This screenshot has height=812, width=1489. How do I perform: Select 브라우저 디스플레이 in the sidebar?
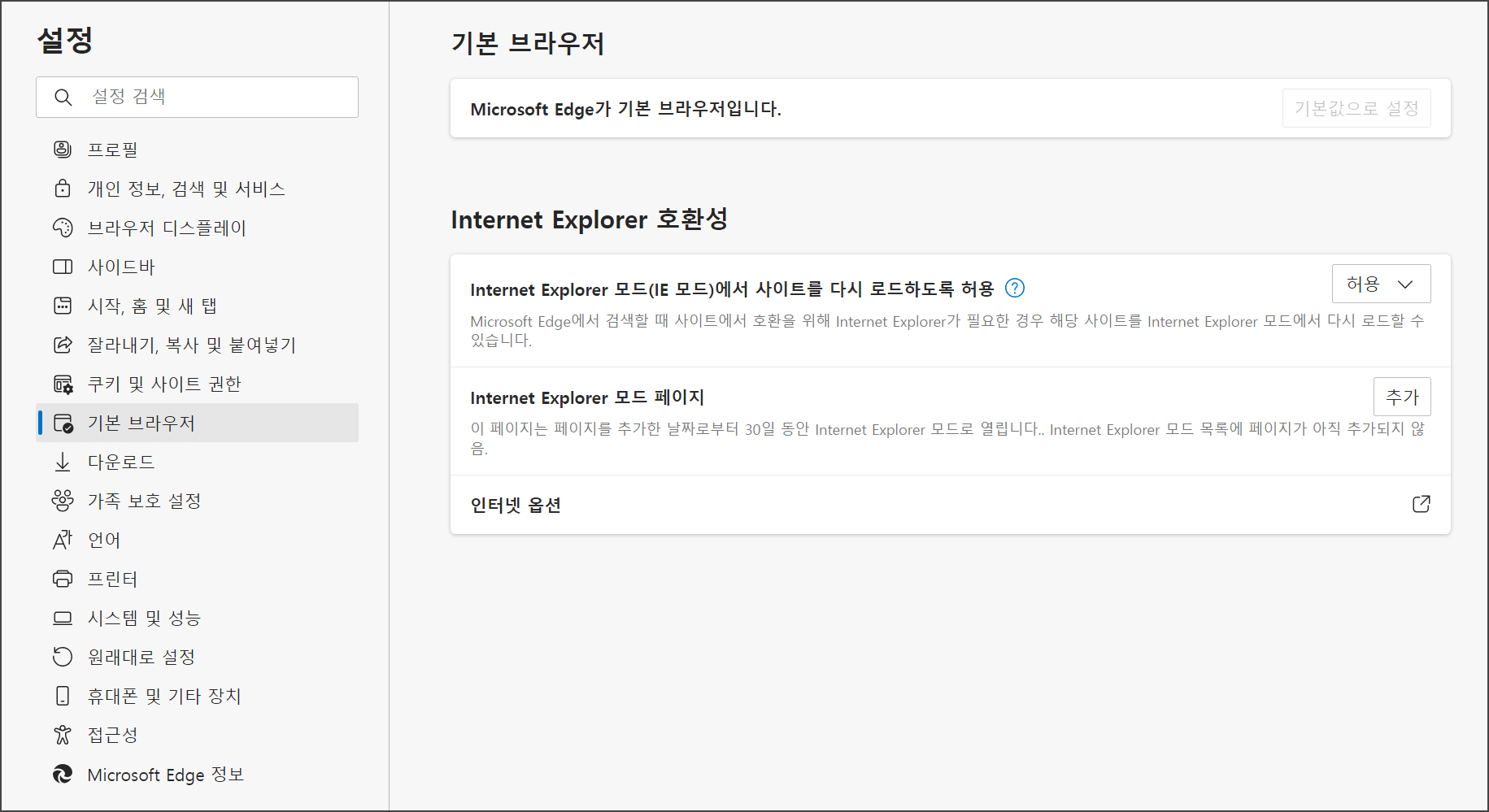point(197,227)
